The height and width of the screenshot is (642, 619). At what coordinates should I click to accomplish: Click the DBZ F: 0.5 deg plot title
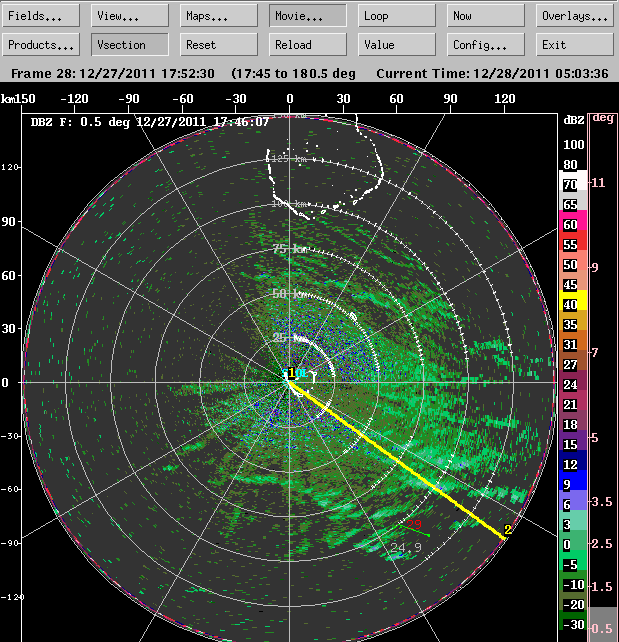(x=150, y=122)
